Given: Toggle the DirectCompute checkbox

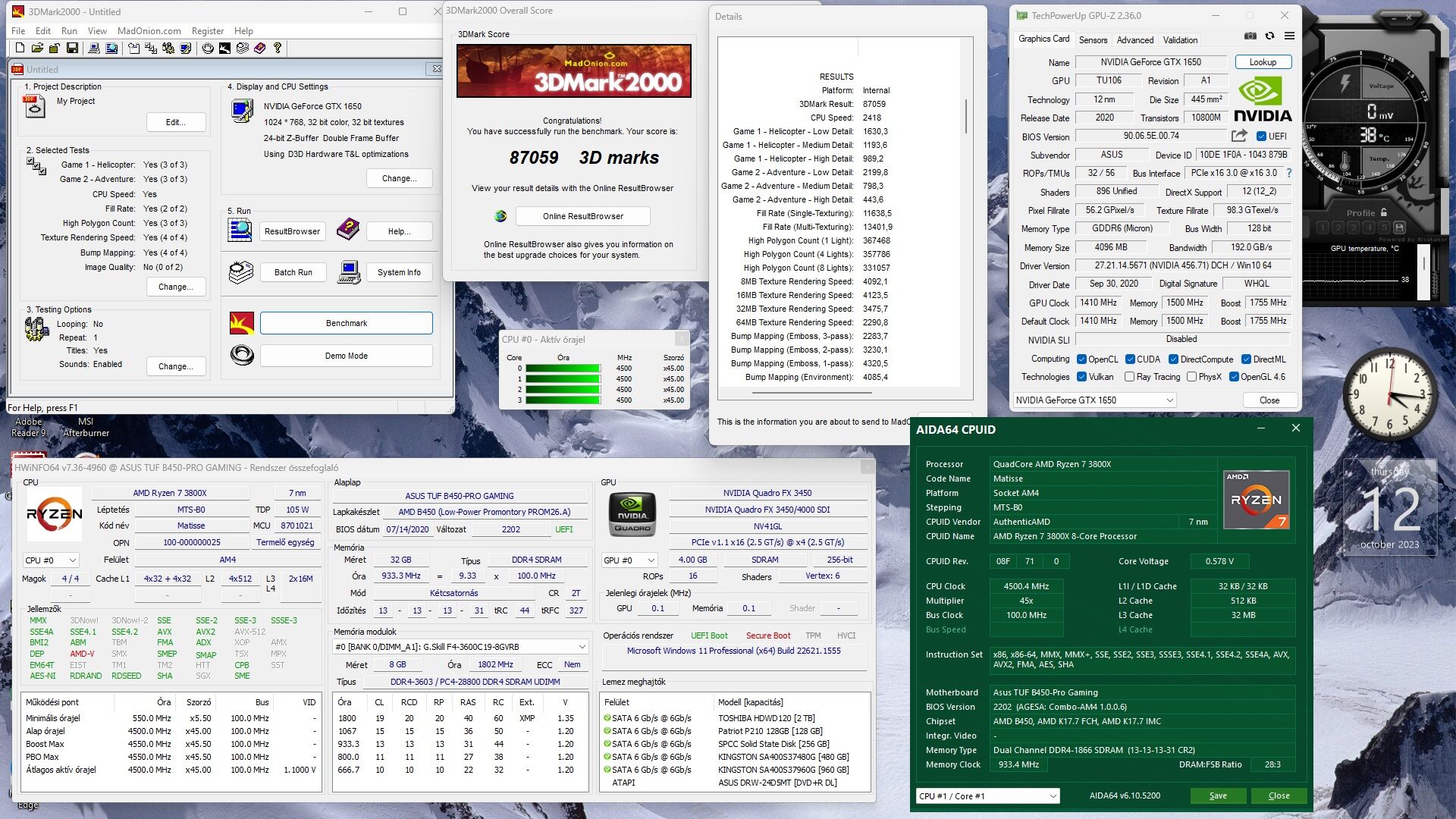Looking at the screenshot, I should pyautogui.click(x=1173, y=359).
